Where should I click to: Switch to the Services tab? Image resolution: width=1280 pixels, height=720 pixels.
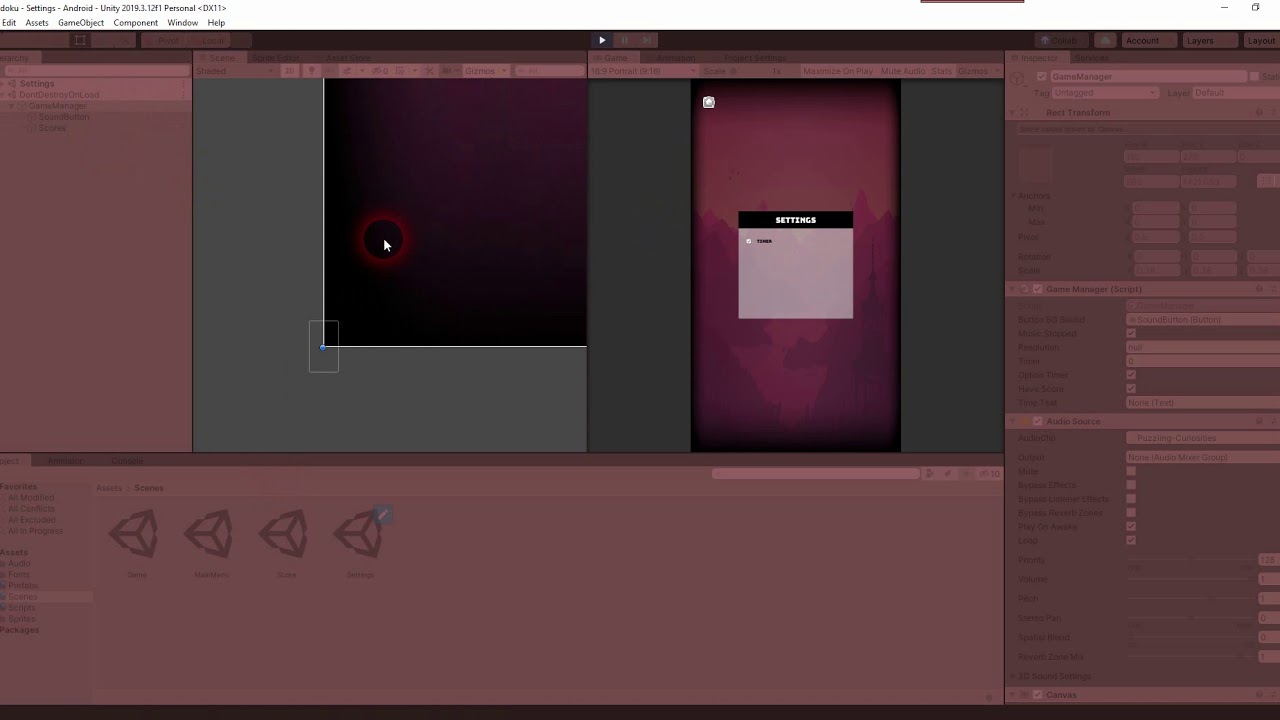point(1090,58)
